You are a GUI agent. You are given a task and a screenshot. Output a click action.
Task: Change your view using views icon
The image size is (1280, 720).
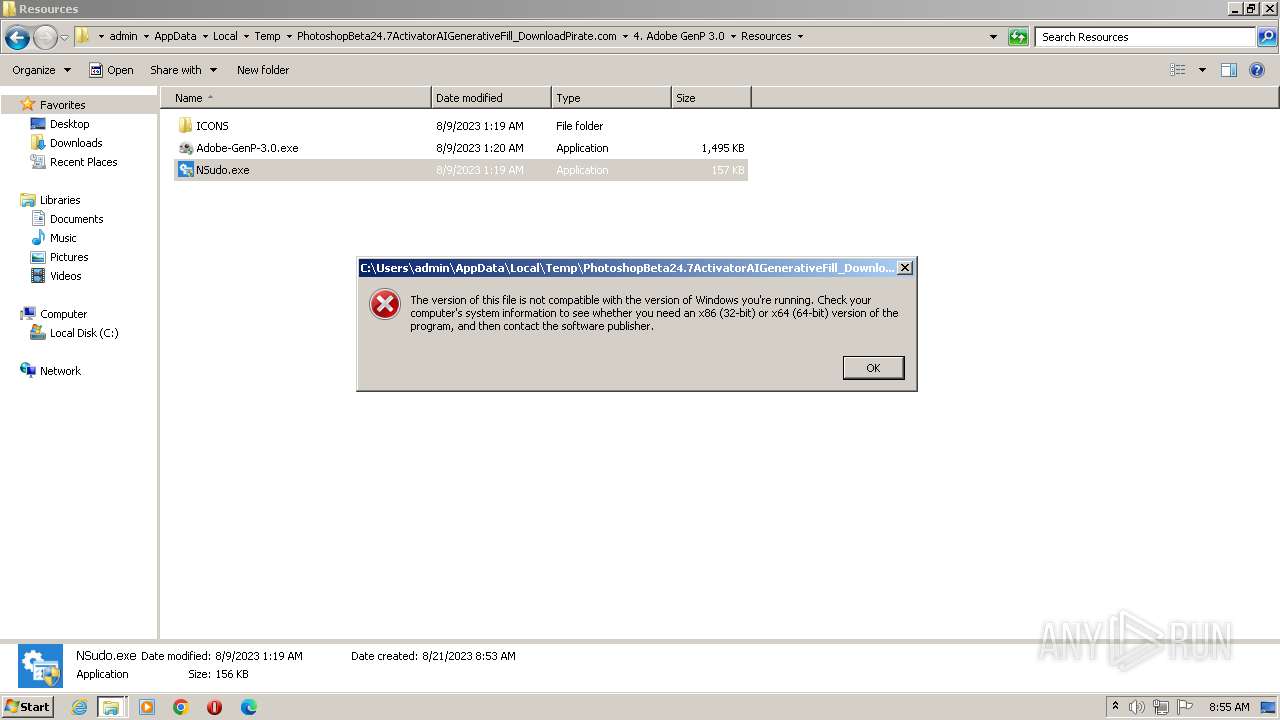coord(1178,70)
